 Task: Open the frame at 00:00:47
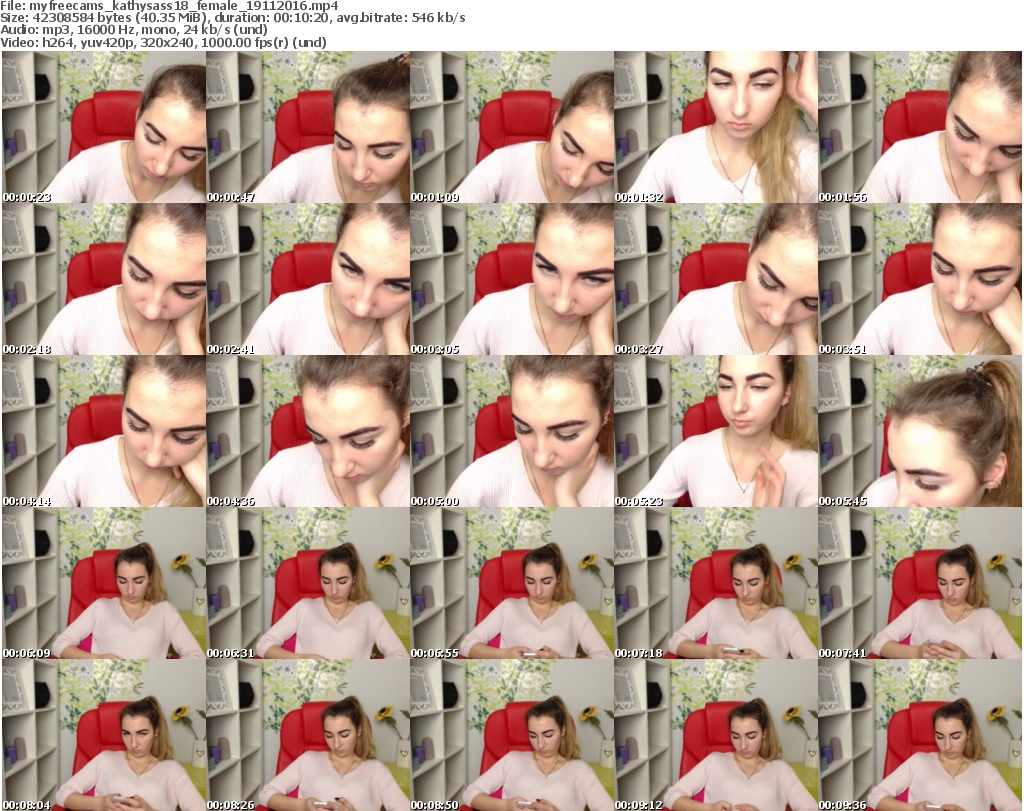308,127
